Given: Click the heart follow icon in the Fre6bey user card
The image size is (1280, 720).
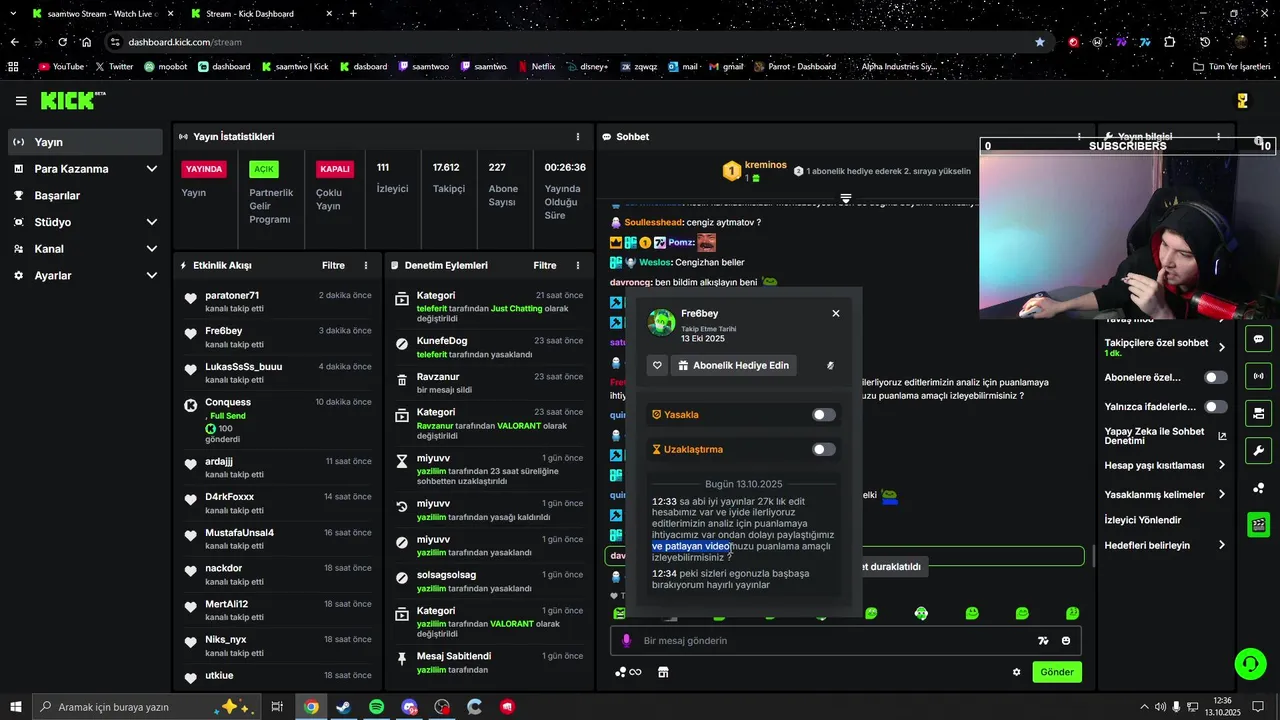Looking at the screenshot, I should point(657,366).
